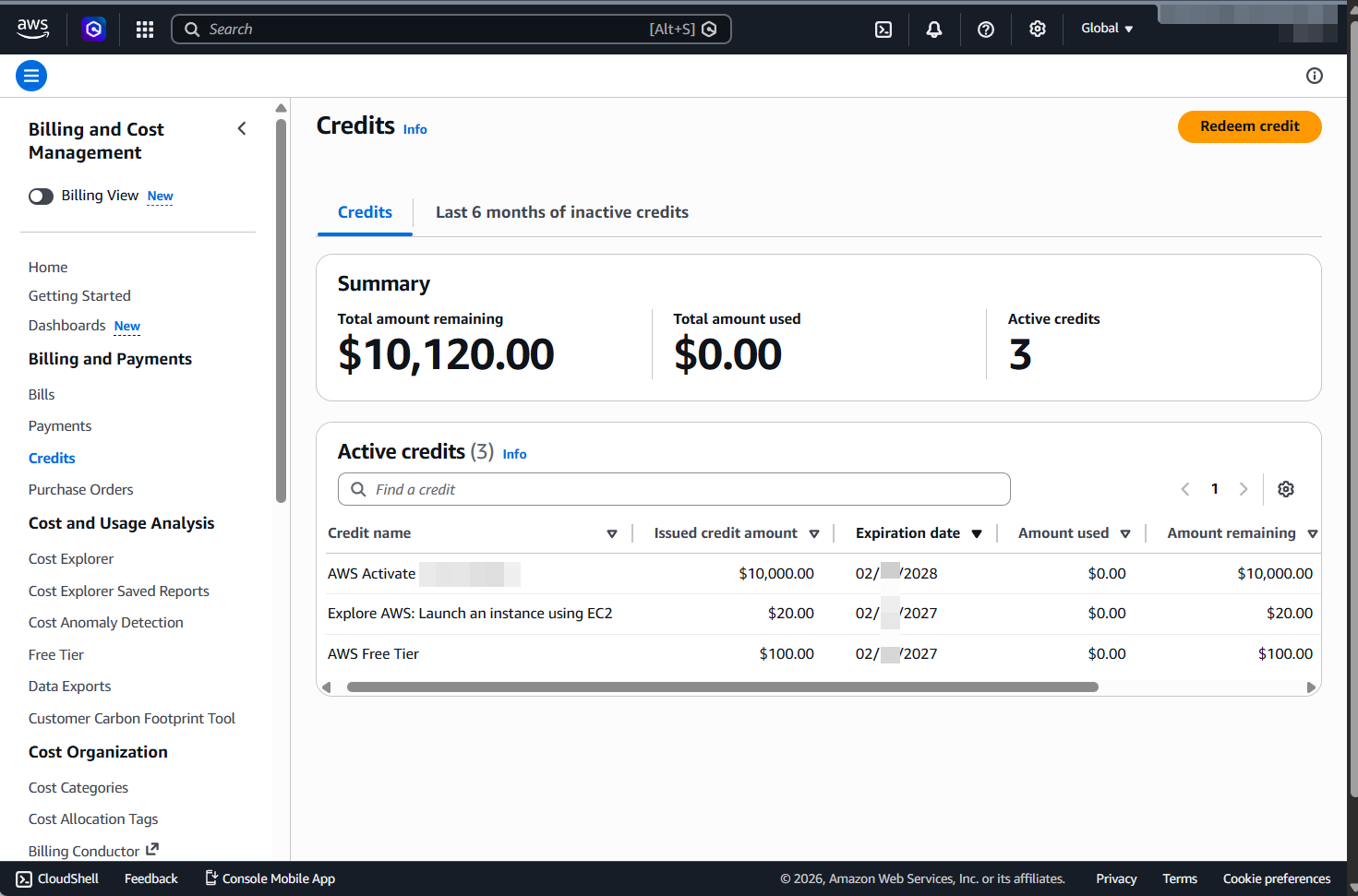
Task: Select the Credits tab
Action: (365, 212)
